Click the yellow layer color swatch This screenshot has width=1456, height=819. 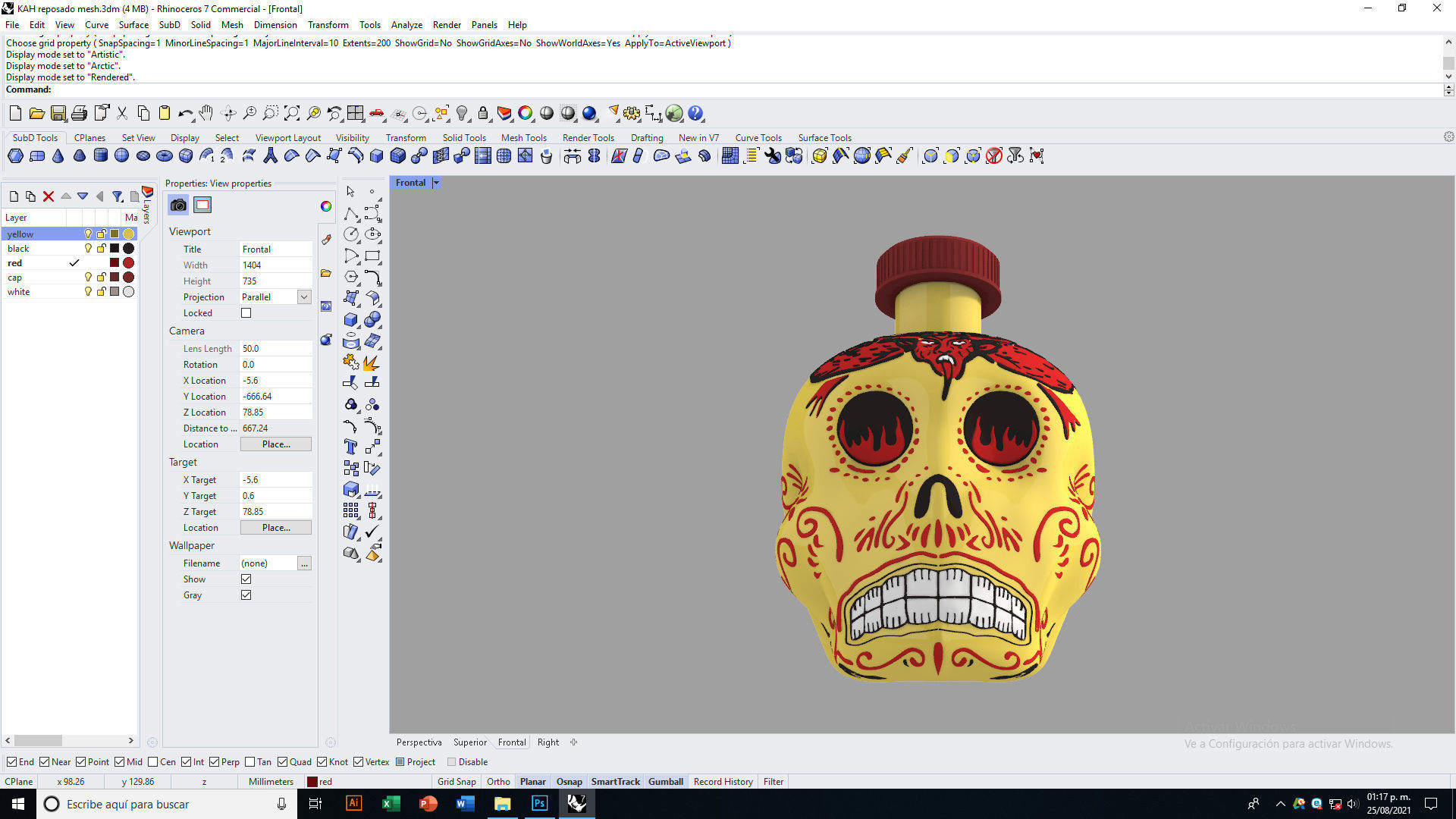115,234
